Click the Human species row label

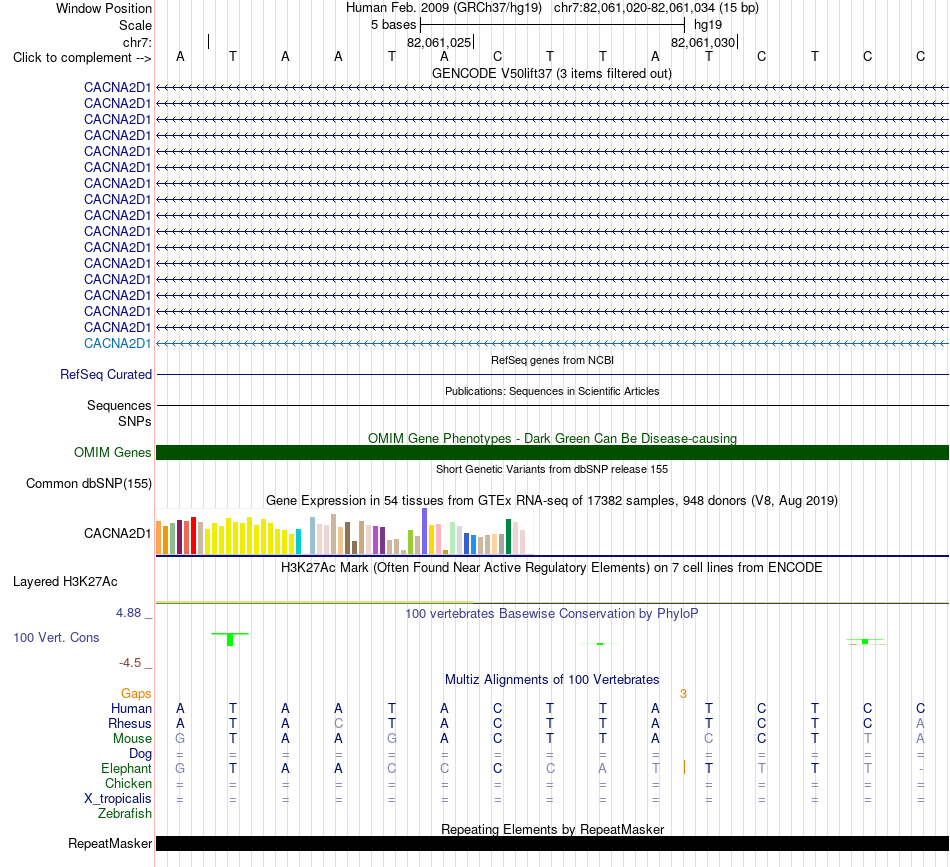click(131, 709)
